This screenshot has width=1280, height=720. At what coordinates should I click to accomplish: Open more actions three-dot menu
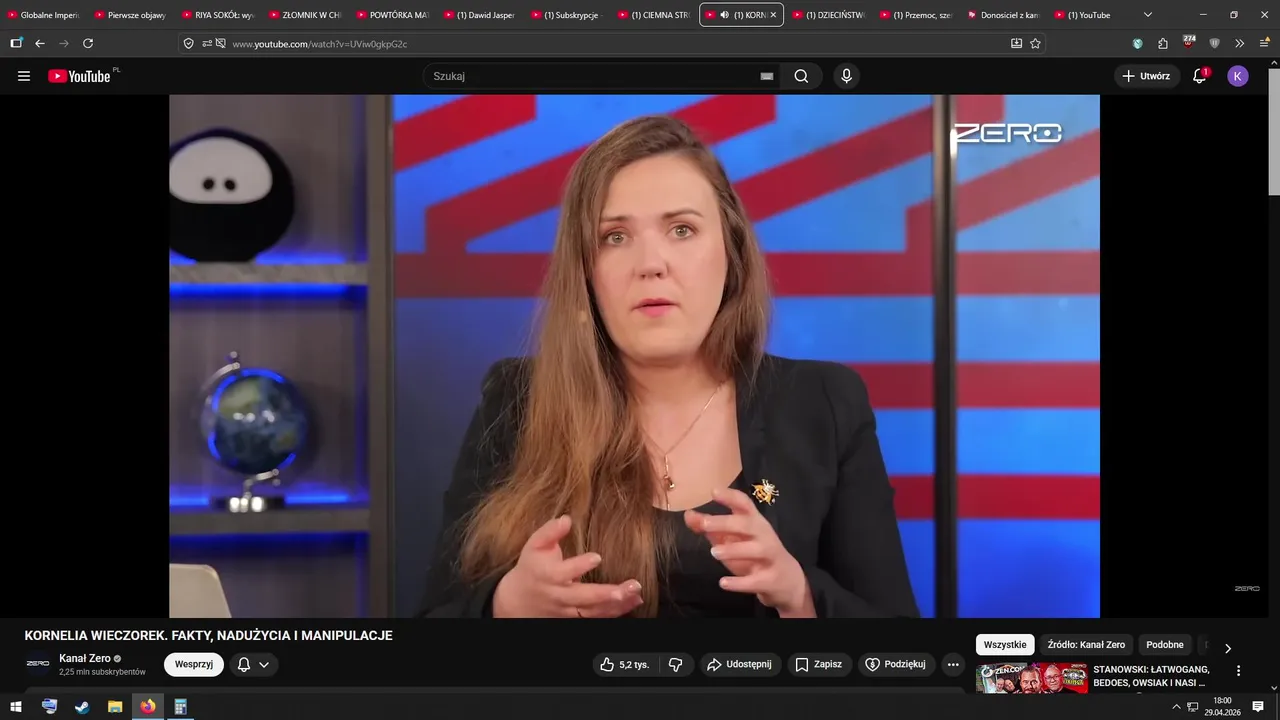click(x=953, y=664)
